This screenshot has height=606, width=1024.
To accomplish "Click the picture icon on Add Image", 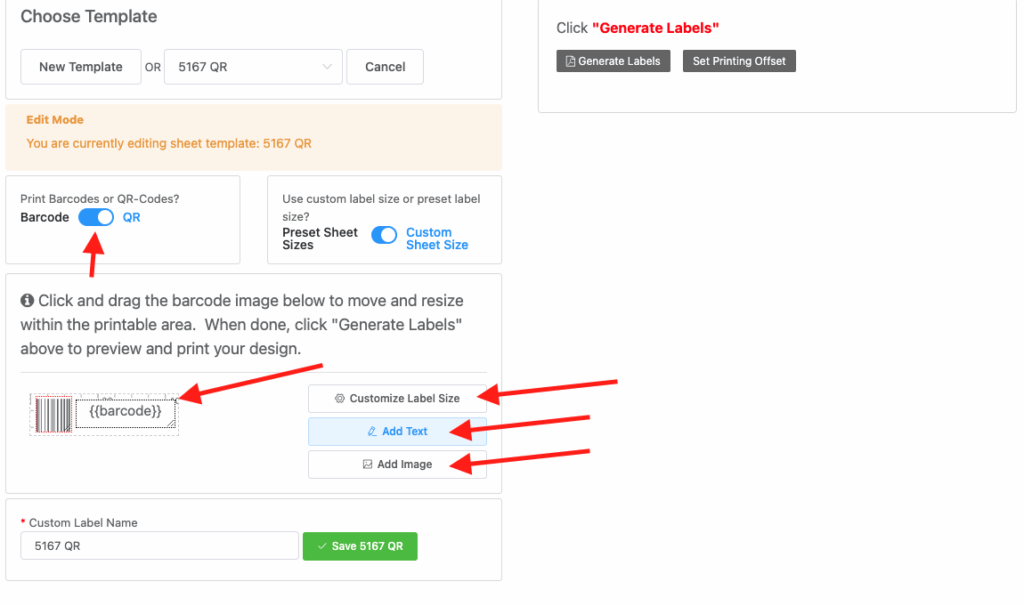I will pyautogui.click(x=367, y=465).
